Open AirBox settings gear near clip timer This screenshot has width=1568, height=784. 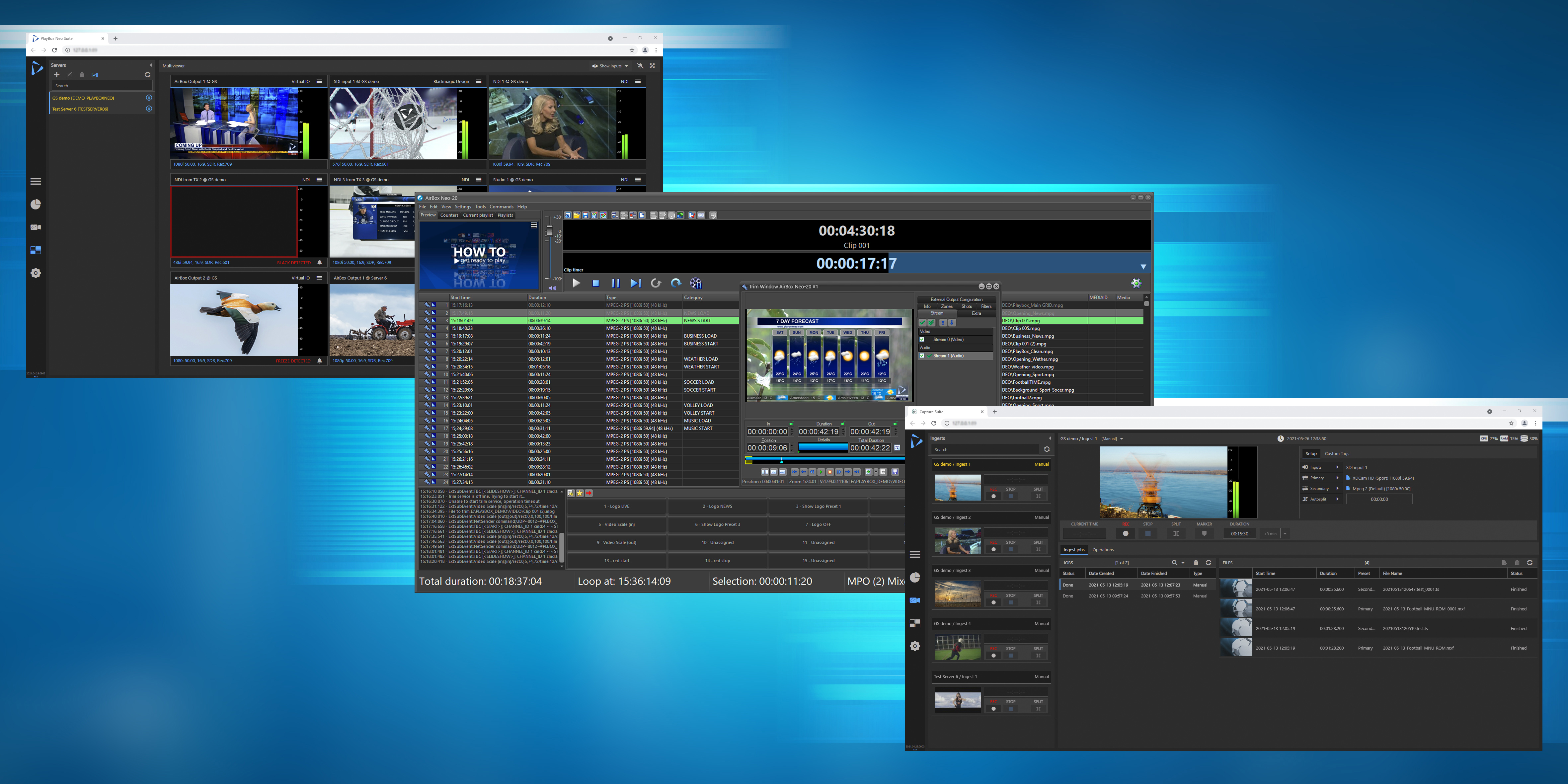(x=1136, y=283)
